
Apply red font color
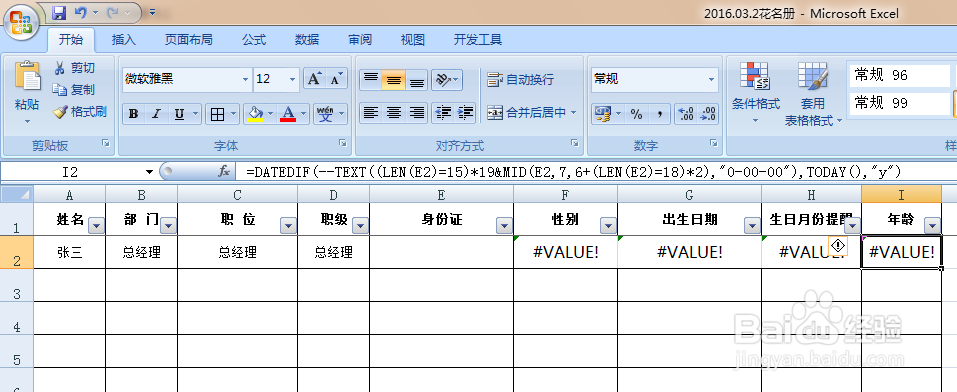tap(287, 114)
